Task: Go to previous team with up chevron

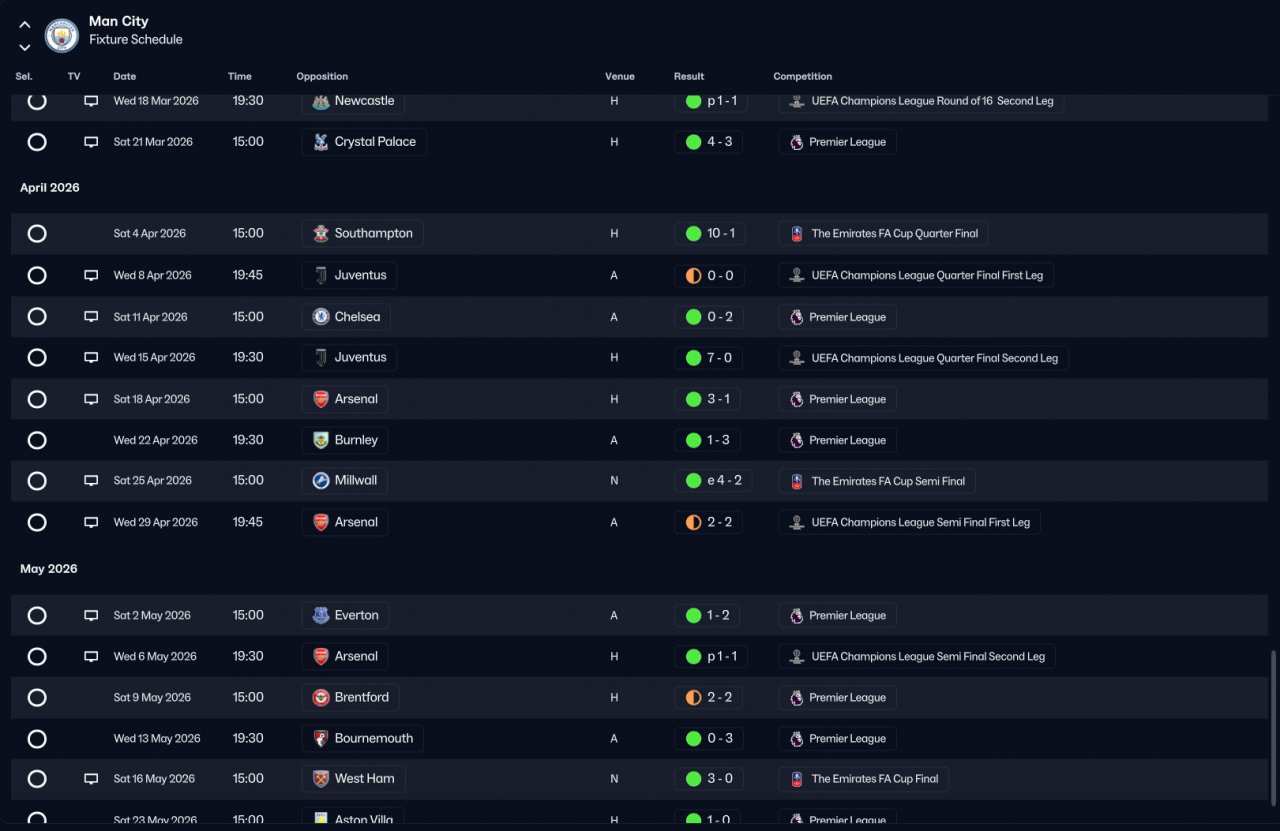Action: (25, 25)
